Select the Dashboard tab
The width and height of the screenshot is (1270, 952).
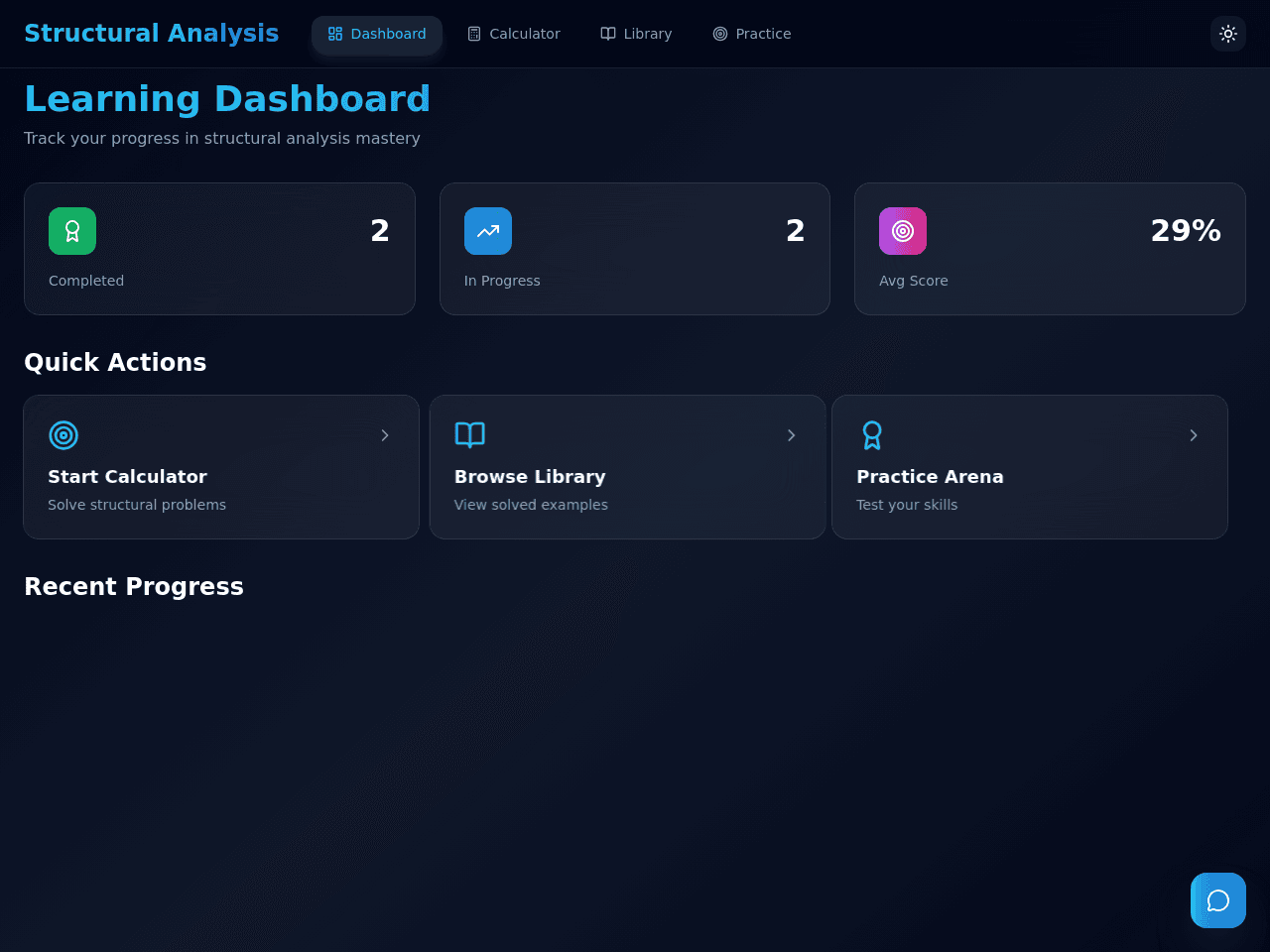377,34
